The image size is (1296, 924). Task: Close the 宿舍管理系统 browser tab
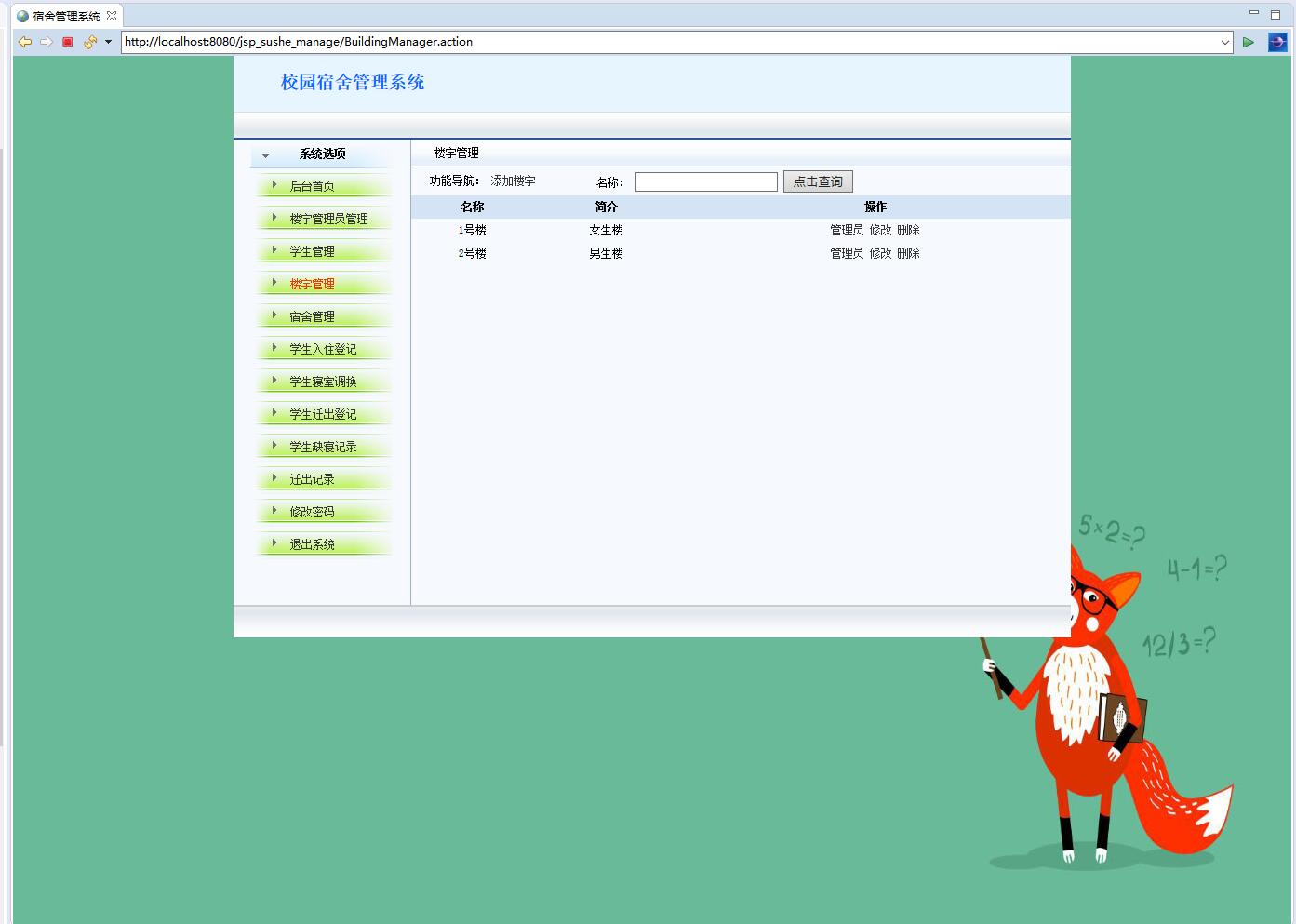(x=112, y=16)
